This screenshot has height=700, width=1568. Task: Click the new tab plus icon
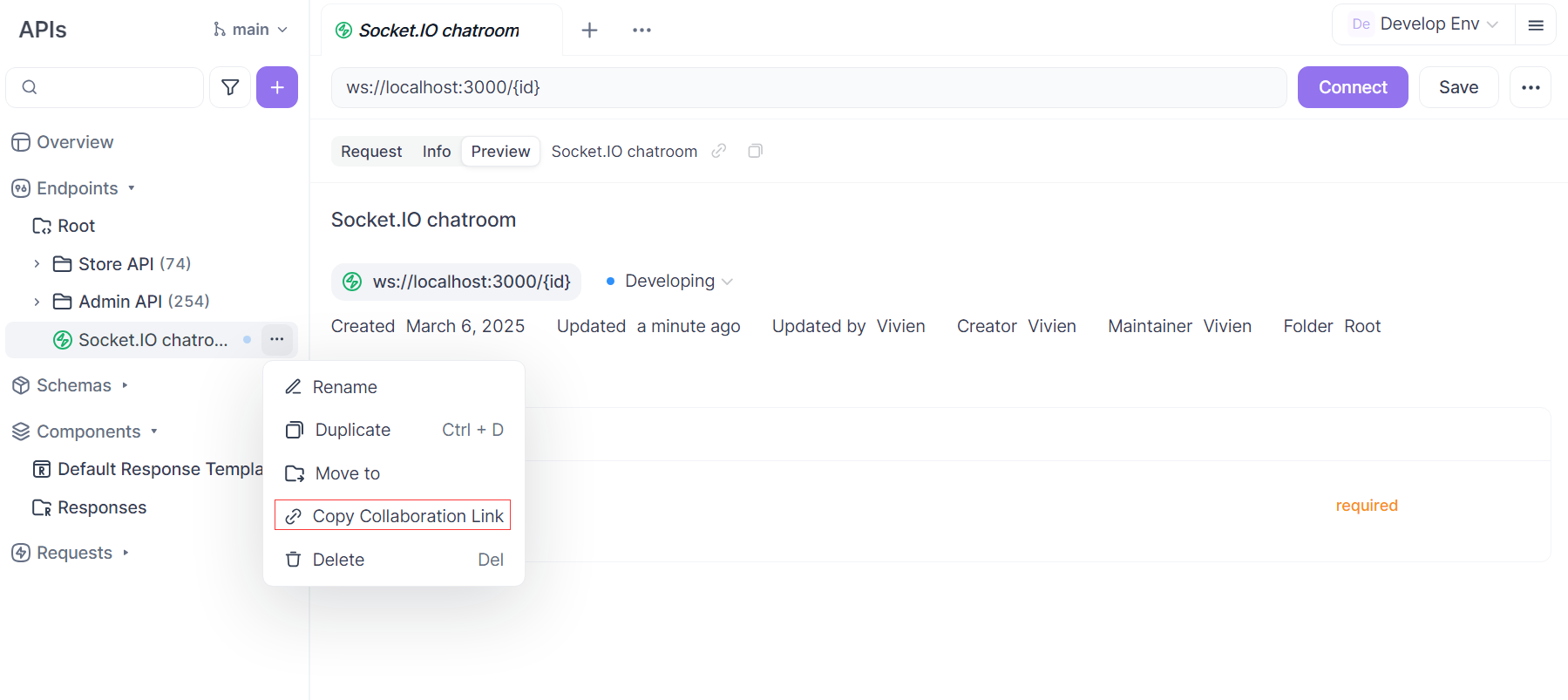[589, 30]
